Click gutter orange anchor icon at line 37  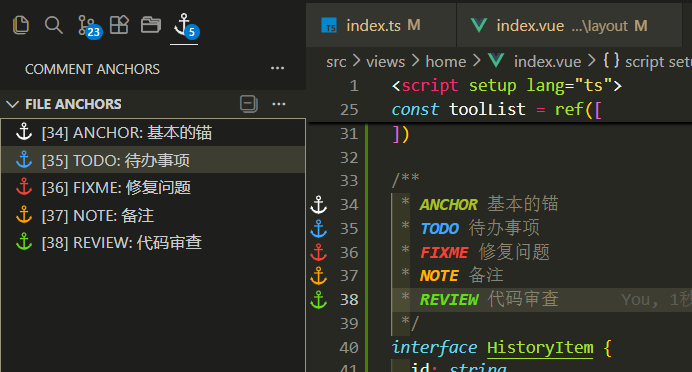[x=319, y=276]
